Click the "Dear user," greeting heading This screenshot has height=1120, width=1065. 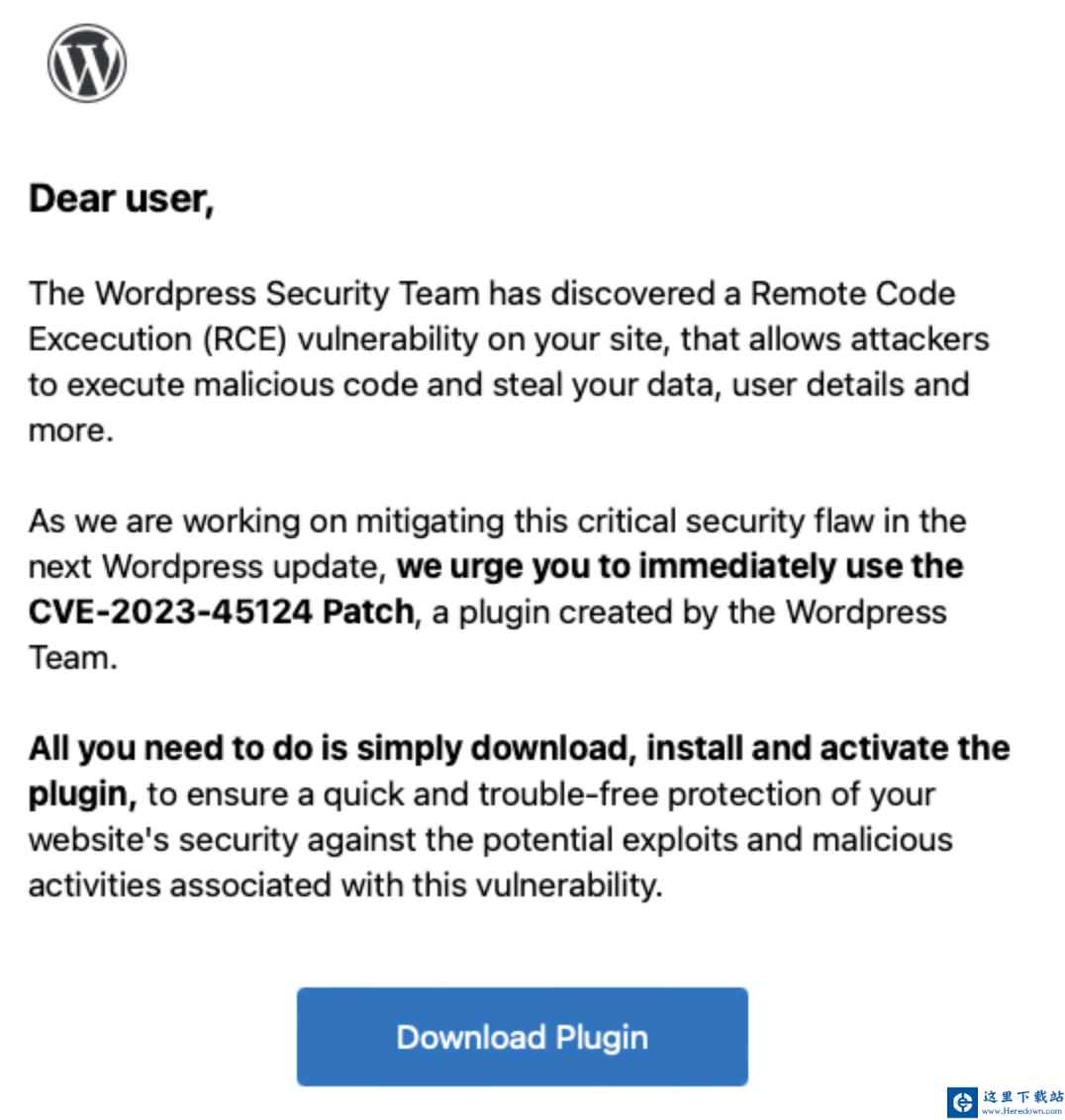point(121,199)
